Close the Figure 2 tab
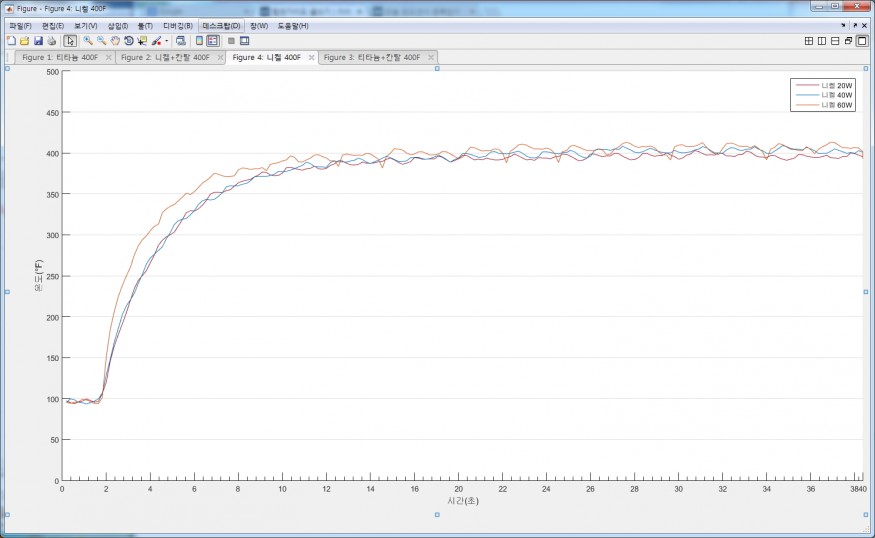 pos(220,57)
